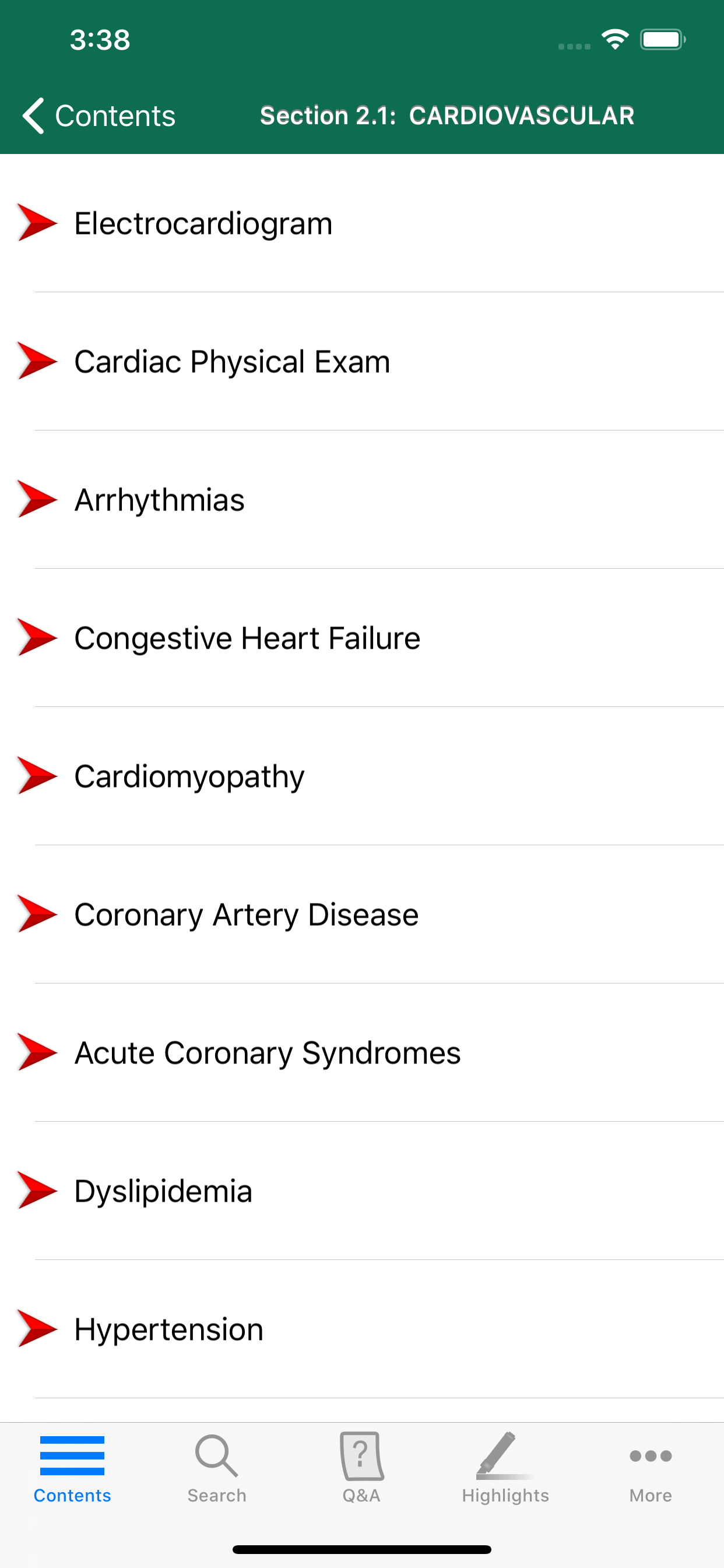This screenshot has height=1568, width=724.
Task: Tap the More ellipsis icon
Action: coord(651,1455)
